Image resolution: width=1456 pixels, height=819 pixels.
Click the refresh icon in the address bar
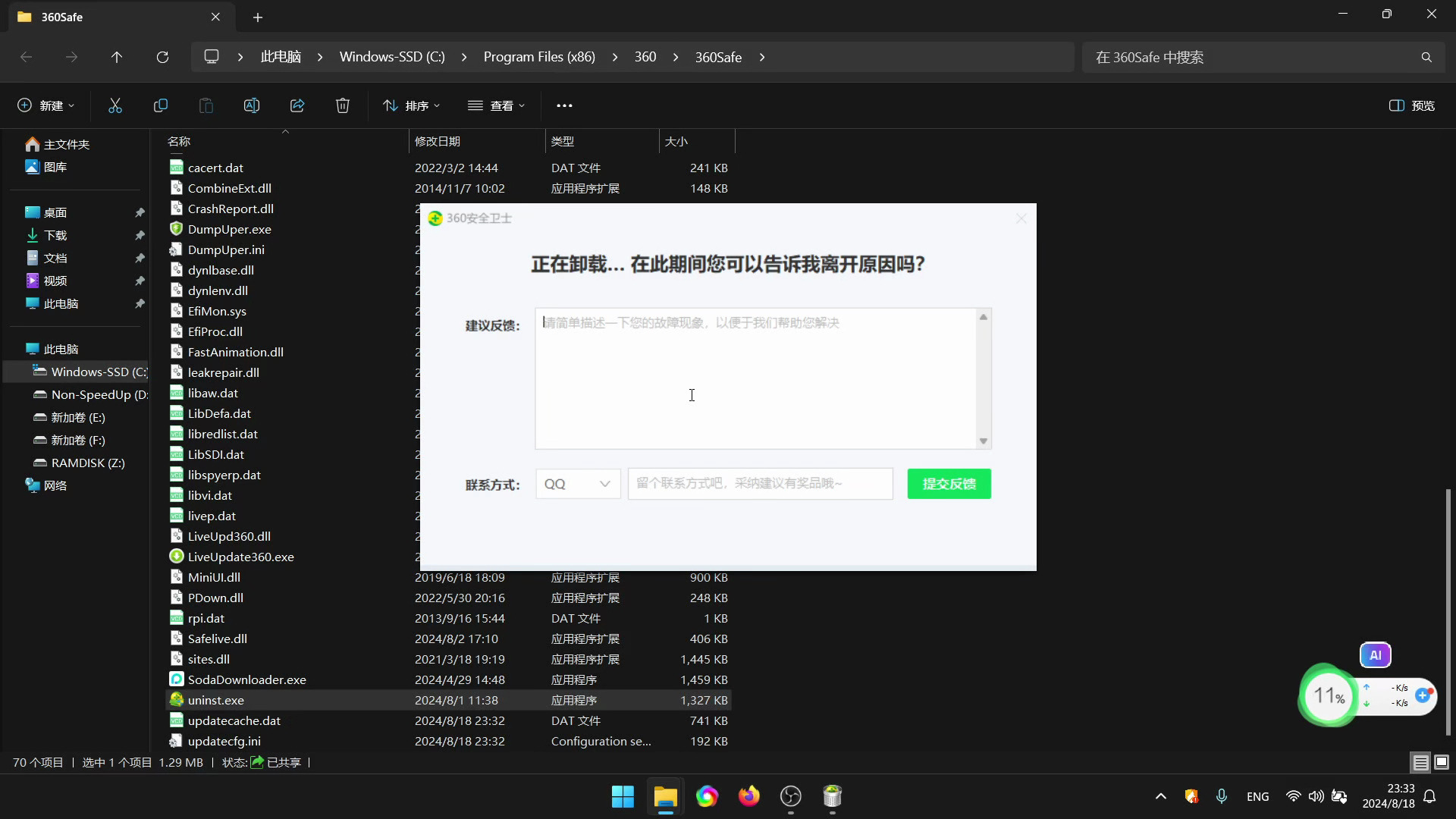pos(162,57)
